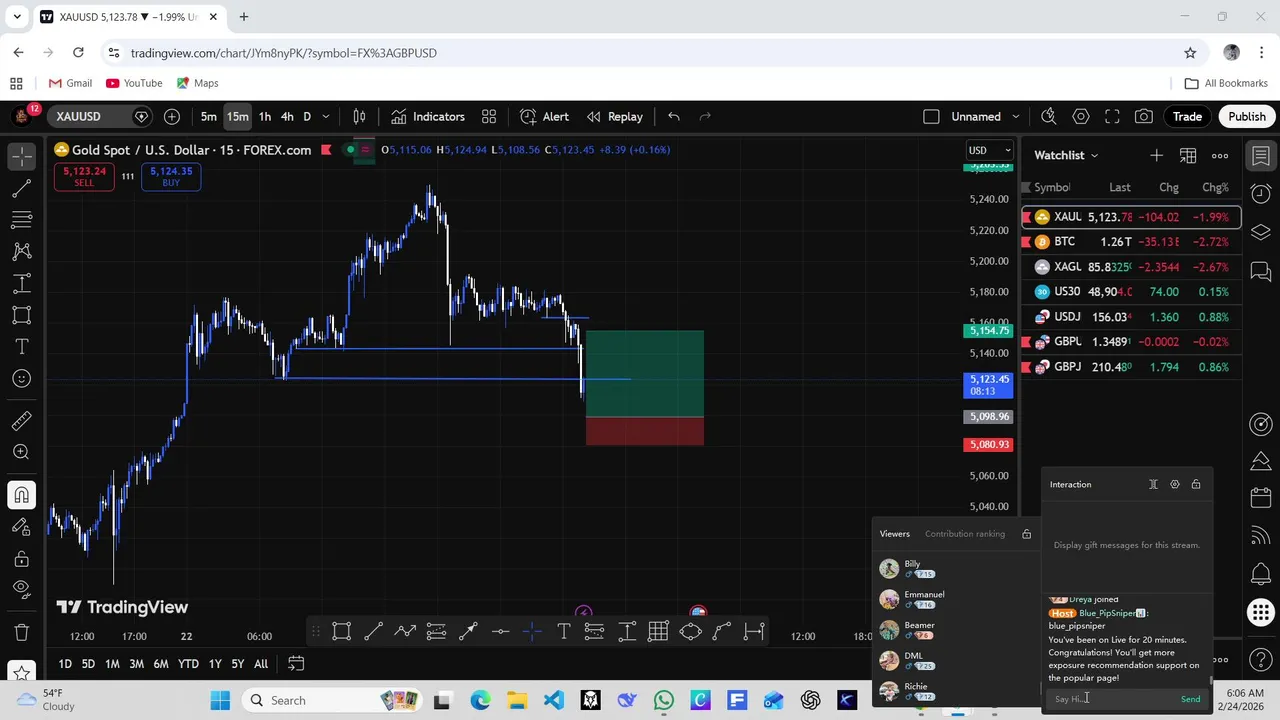Open the chats panel in right sidebar
The height and width of the screenshot is (720, 1280).
[x=1261, y=271]
